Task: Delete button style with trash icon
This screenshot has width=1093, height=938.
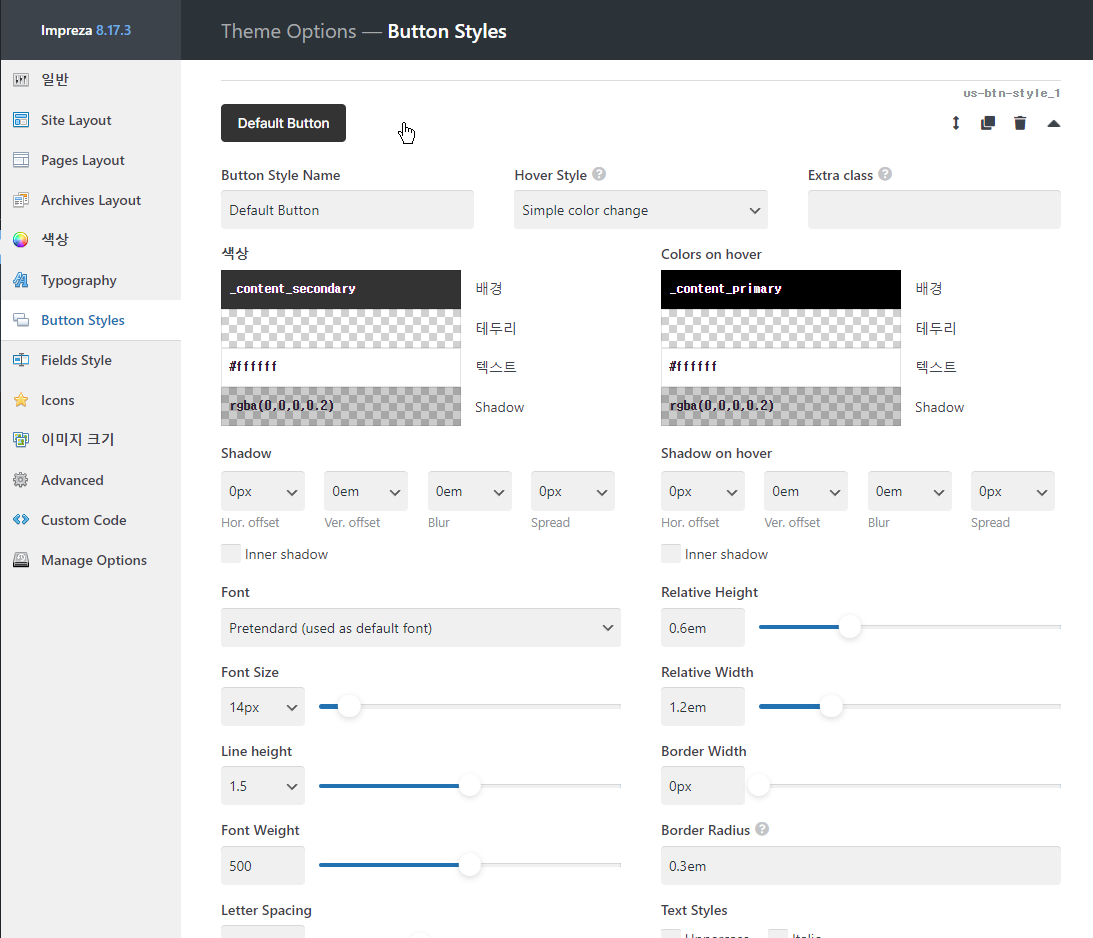Action: [x=1020, y=123]
